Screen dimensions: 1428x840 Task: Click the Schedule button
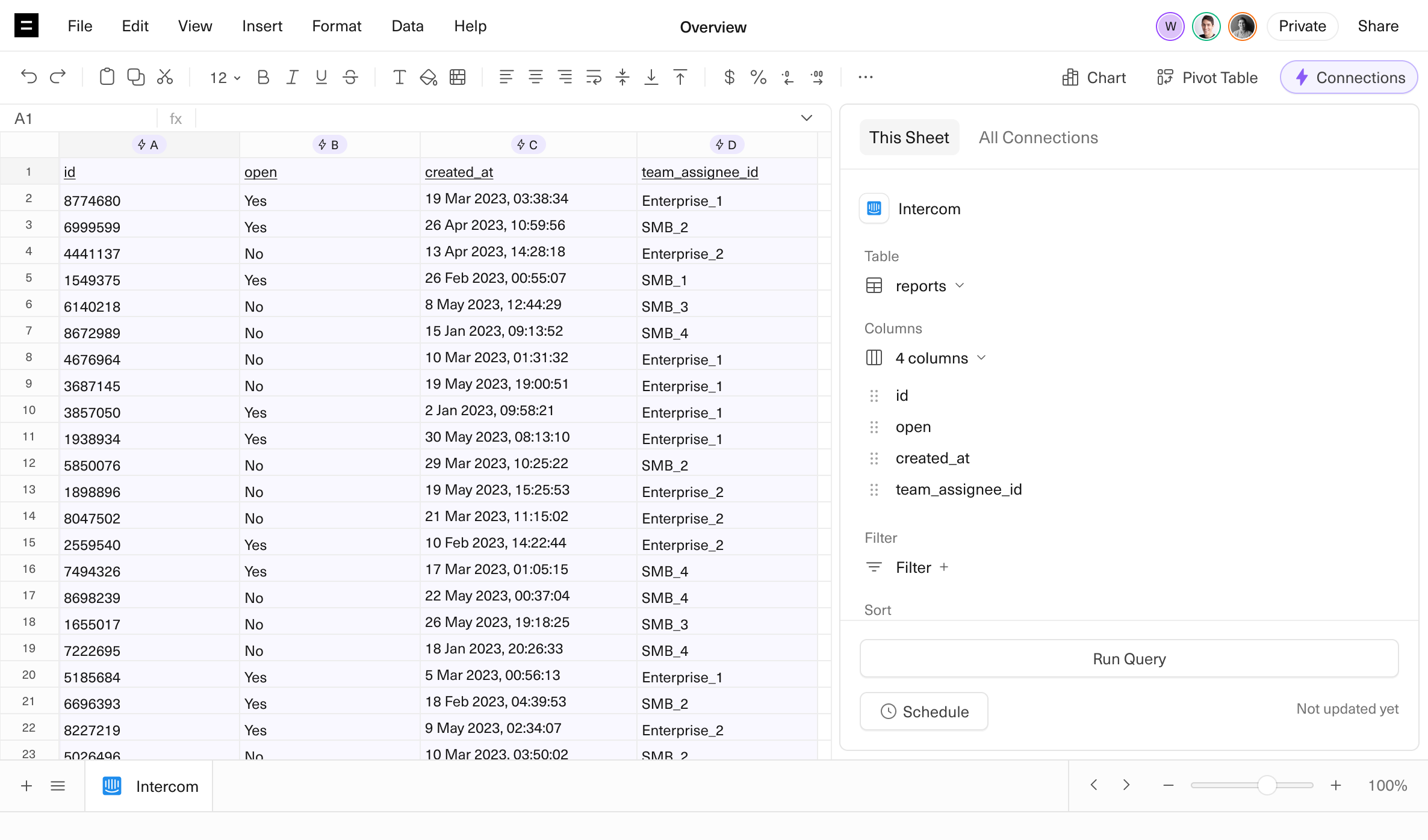[x=924, y=711]
